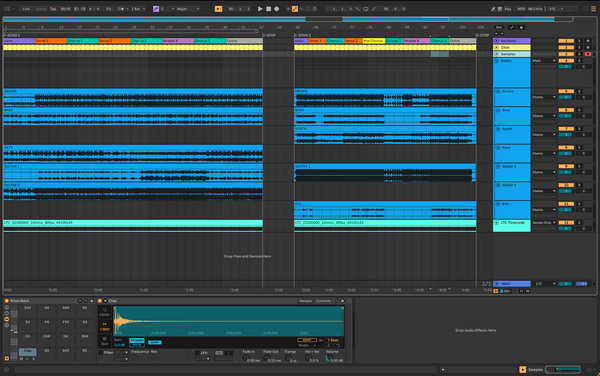Click the Set locator button
Screen dimensions: 600x376
[x=499, y=28]
